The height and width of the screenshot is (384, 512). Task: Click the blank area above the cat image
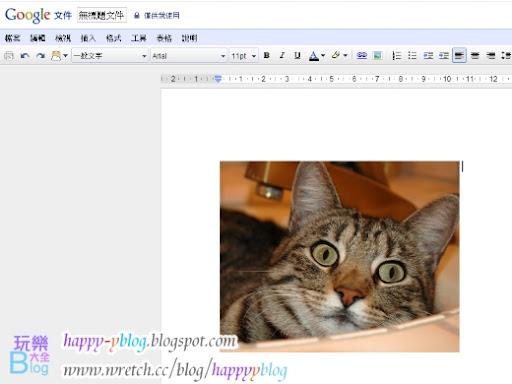[x=337, y=125]
